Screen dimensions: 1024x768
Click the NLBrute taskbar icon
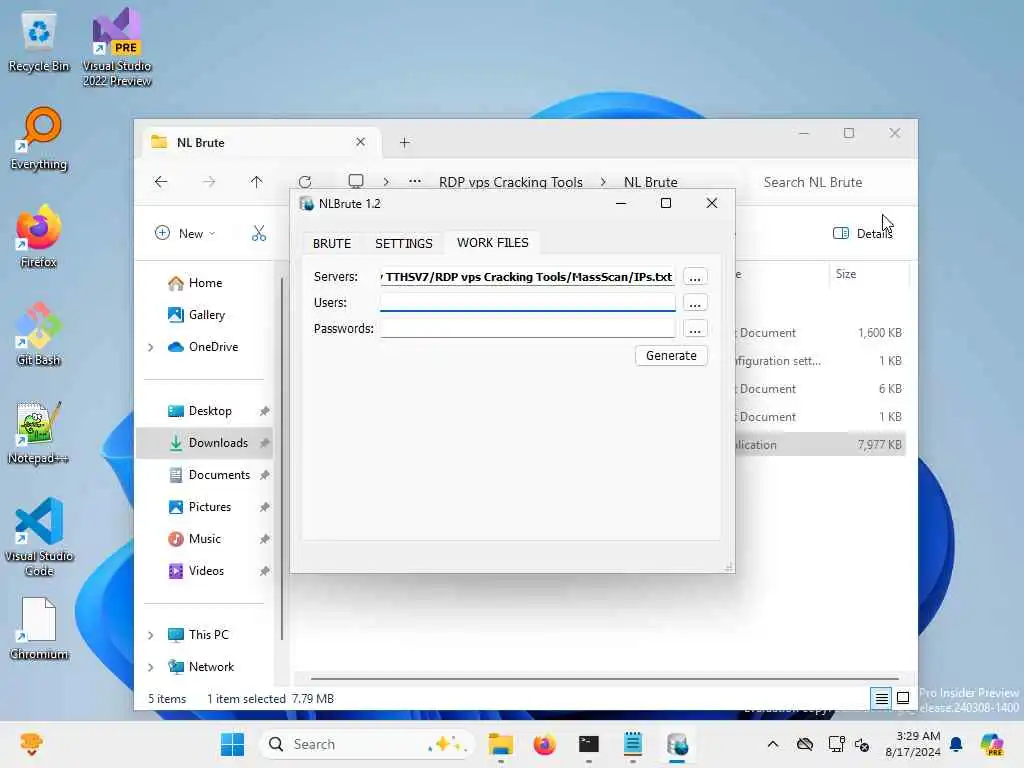point(677,744)
